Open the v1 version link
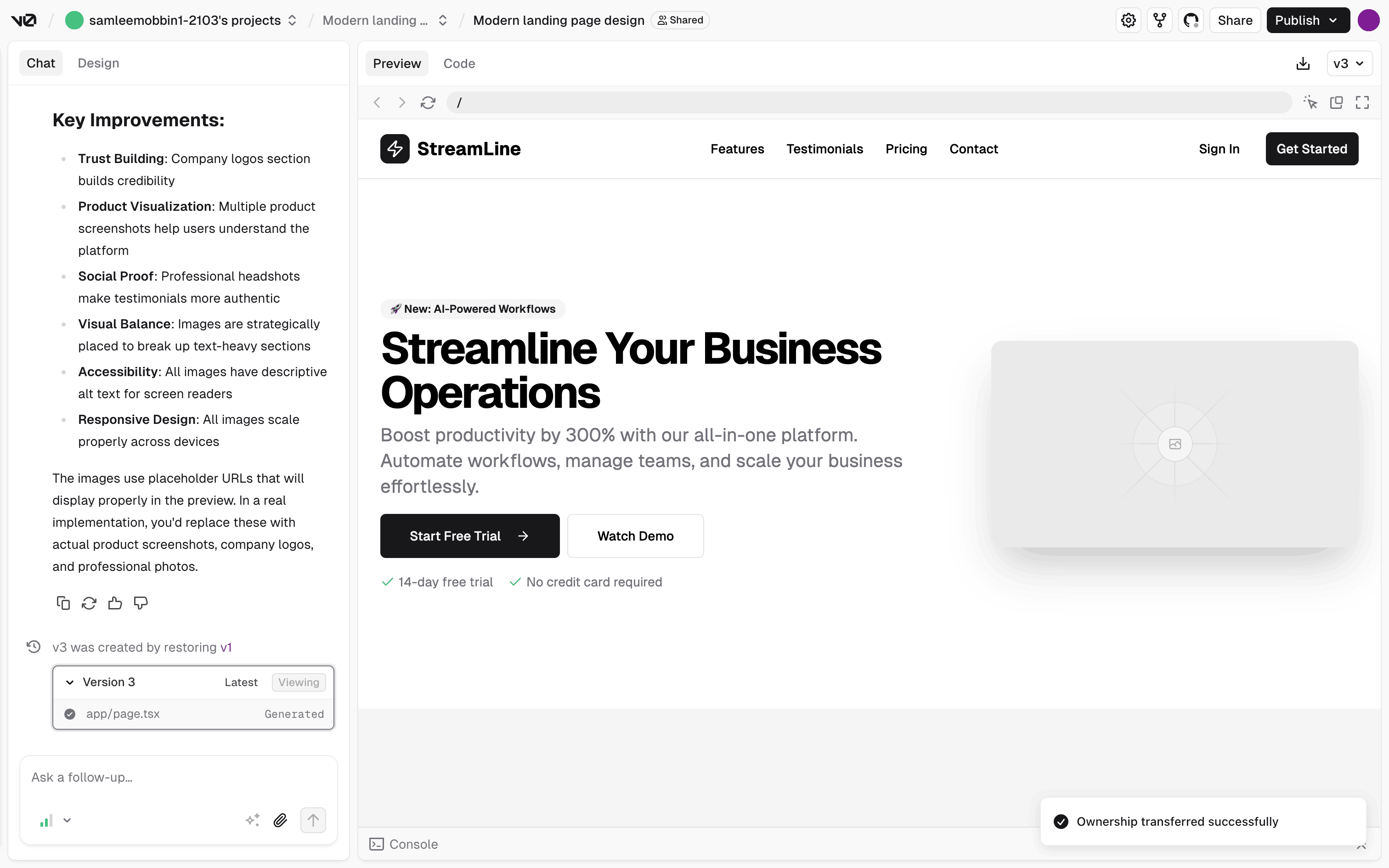The height and width of the screenshot is (868, 1389). [226, 648]
